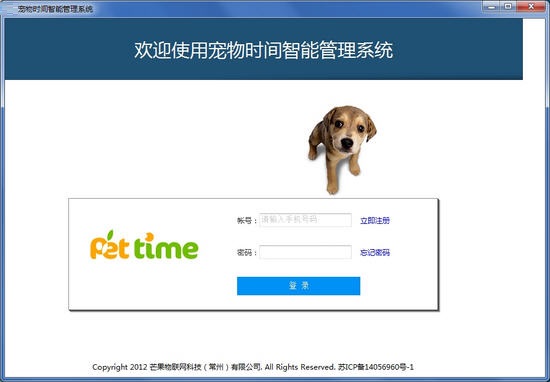Click the blue 登录 login button
The height and width of the screenshot is (382, 550).
tap(299, 286)
